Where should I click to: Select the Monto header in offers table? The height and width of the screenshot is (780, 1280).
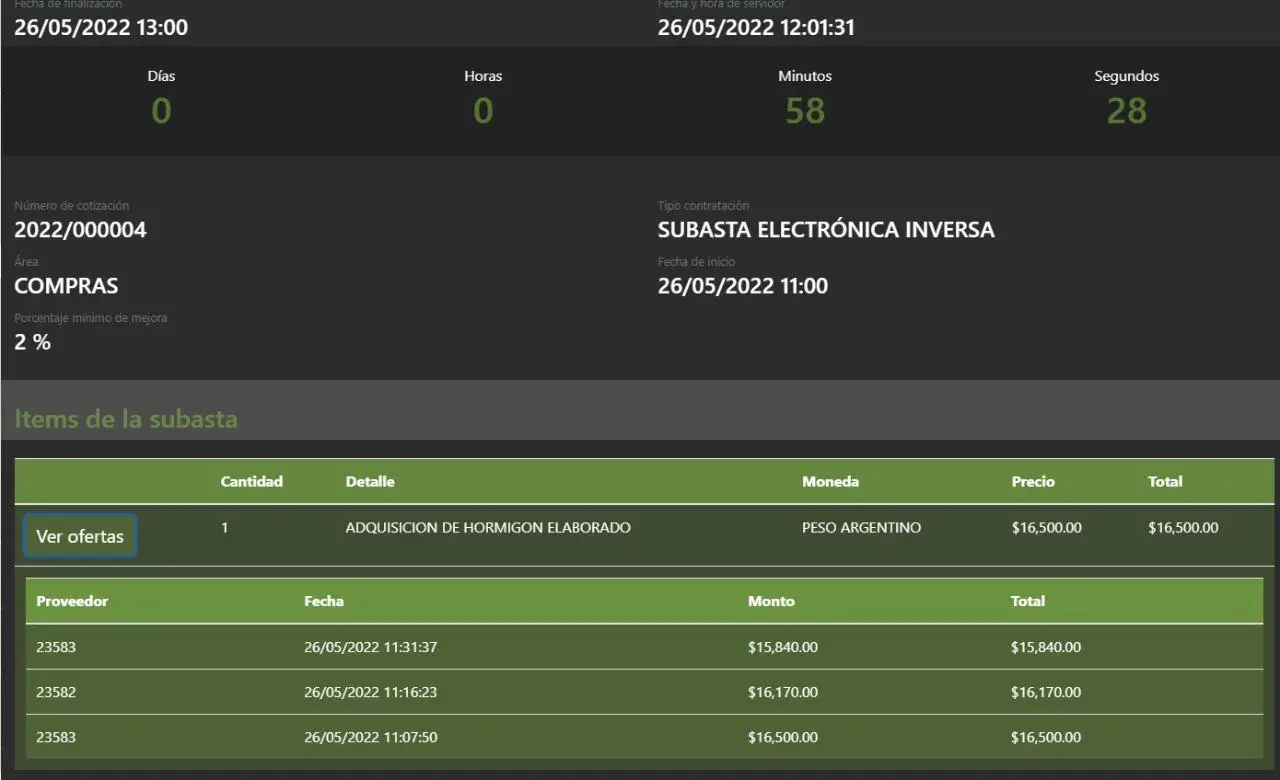coord(771,601)
